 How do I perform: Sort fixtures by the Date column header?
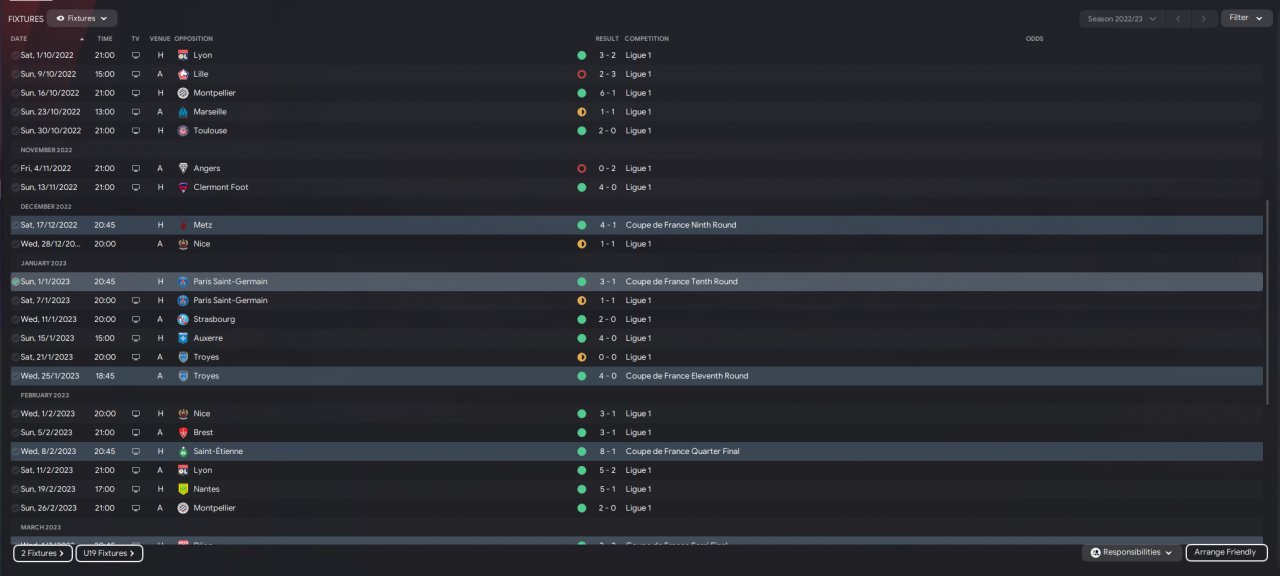20,39
